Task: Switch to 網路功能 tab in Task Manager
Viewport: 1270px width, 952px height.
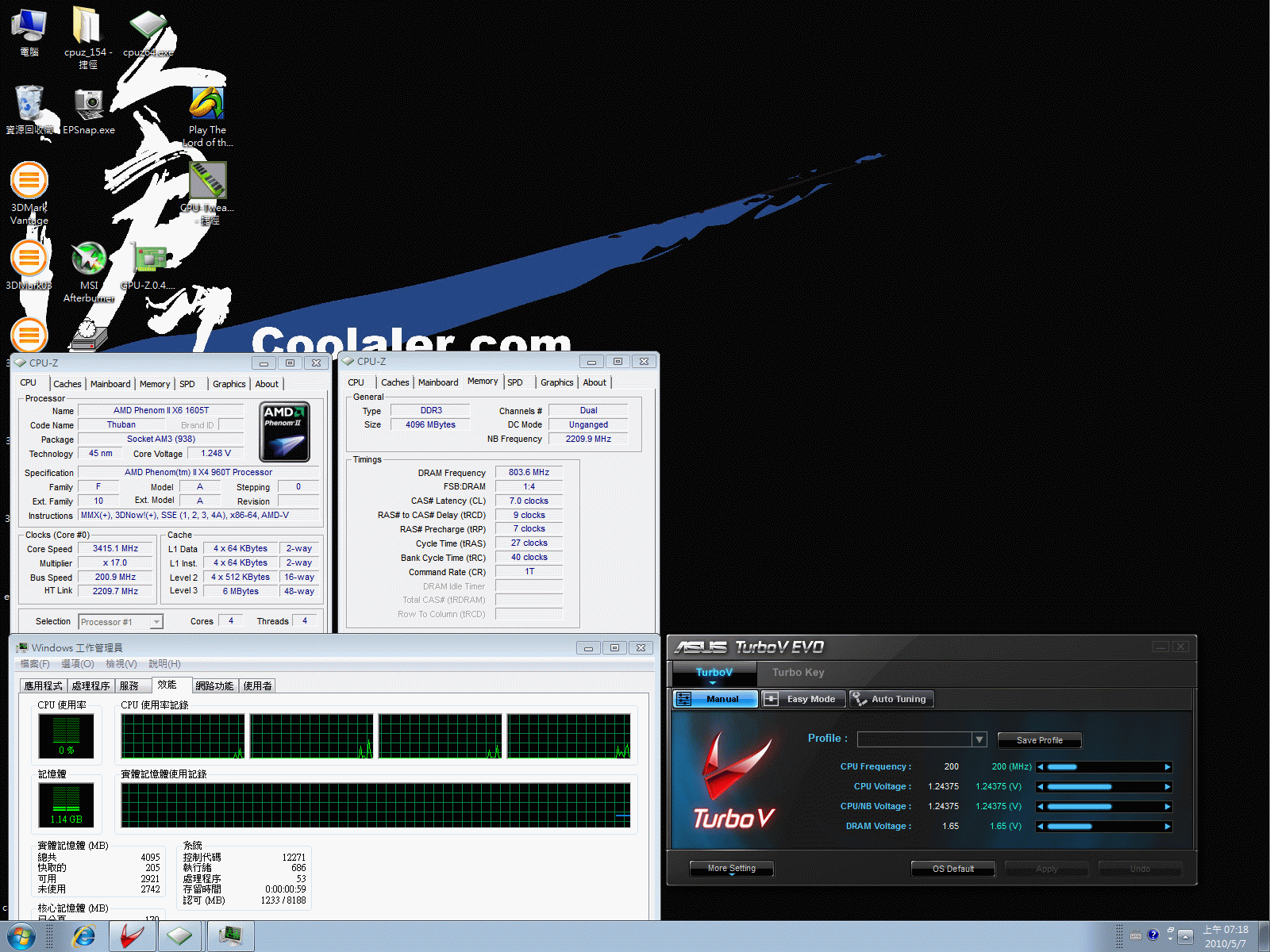Action: (x=214, y=685)
